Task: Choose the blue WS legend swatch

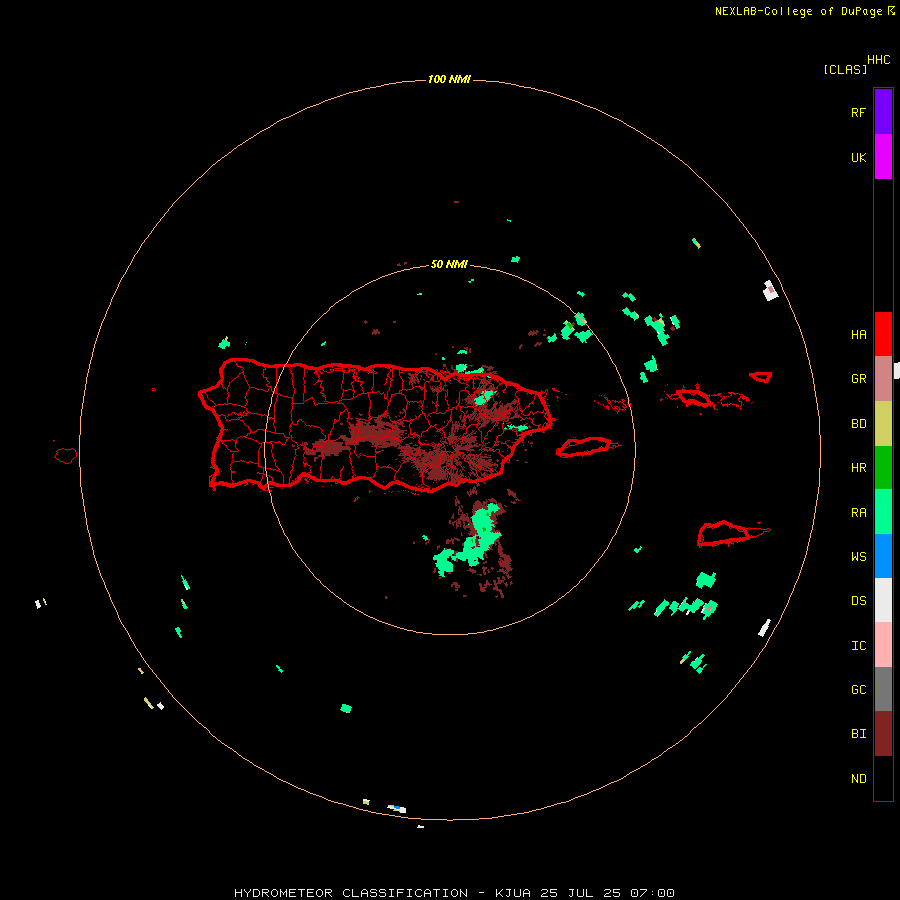Action: [x=883, y=556]
